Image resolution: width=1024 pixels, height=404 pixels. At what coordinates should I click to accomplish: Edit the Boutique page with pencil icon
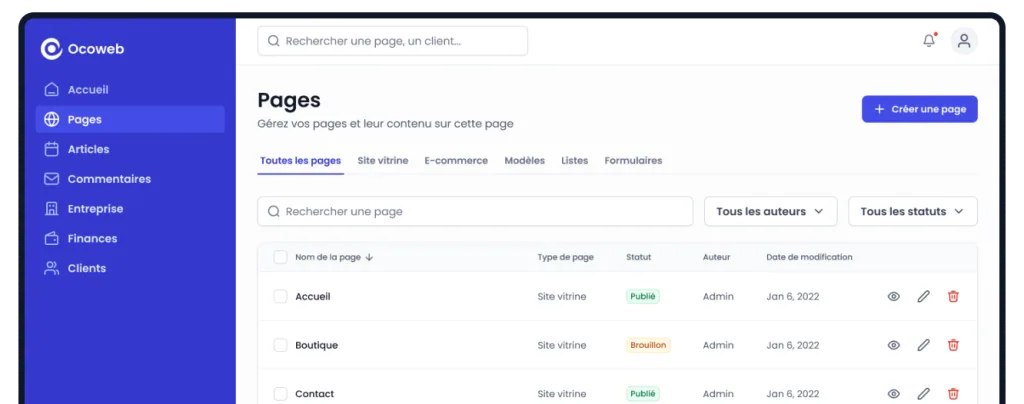(923, 345)
